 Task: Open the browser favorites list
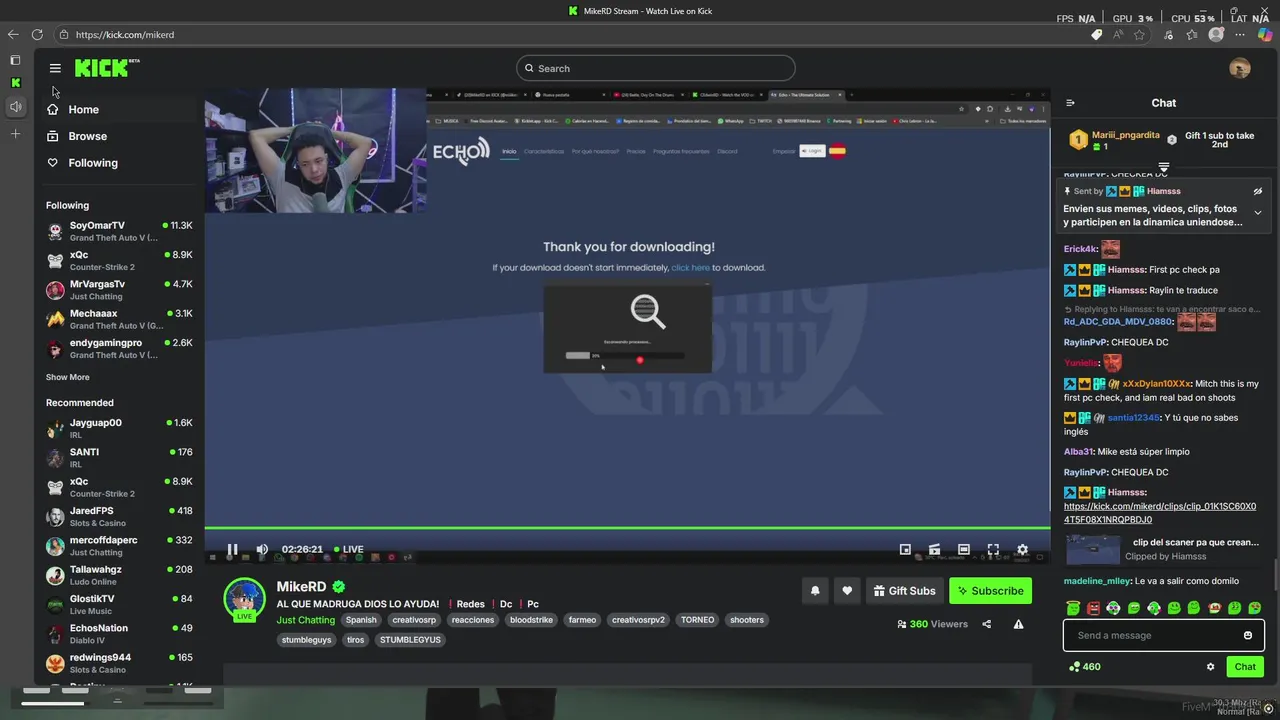(x=1191, y=35)
